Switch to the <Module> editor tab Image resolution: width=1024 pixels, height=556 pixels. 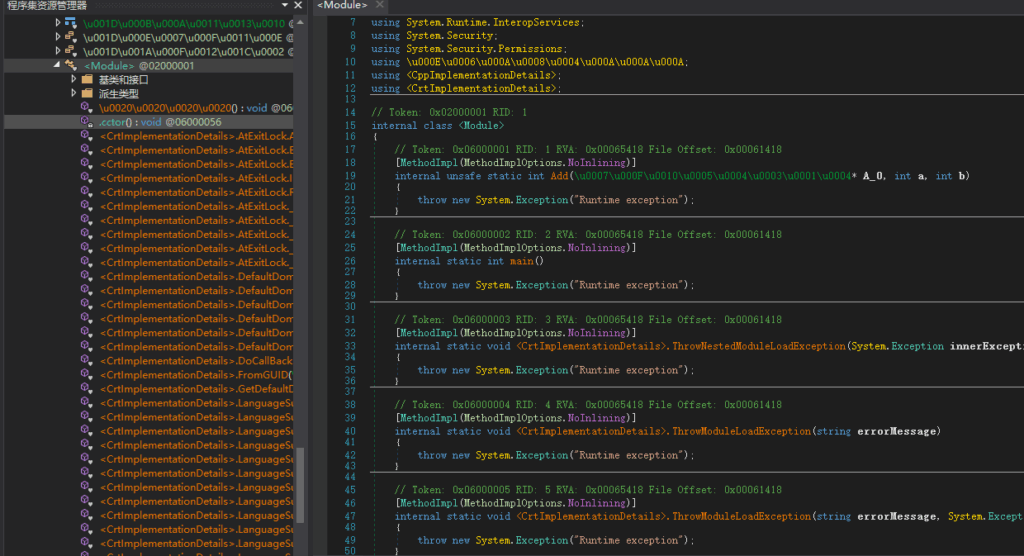(x=342, y=6)
